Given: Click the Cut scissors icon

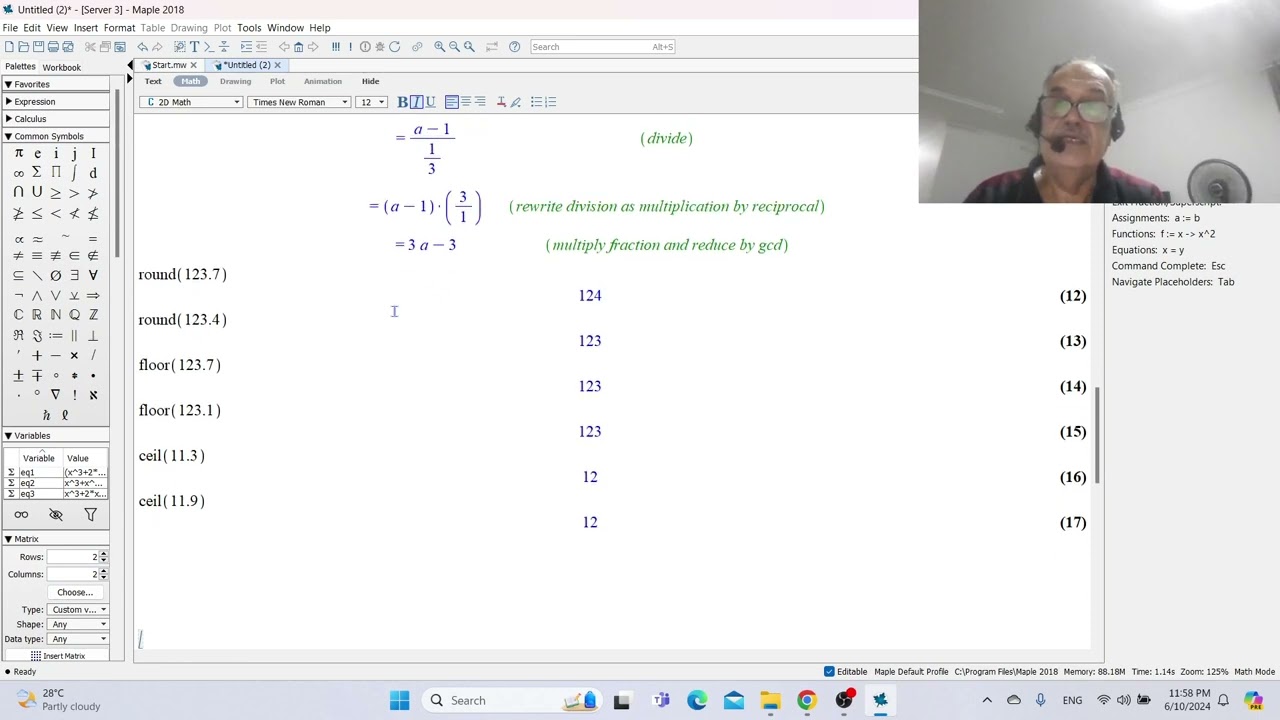Looking at the screenshot, I should pos(90,46).
